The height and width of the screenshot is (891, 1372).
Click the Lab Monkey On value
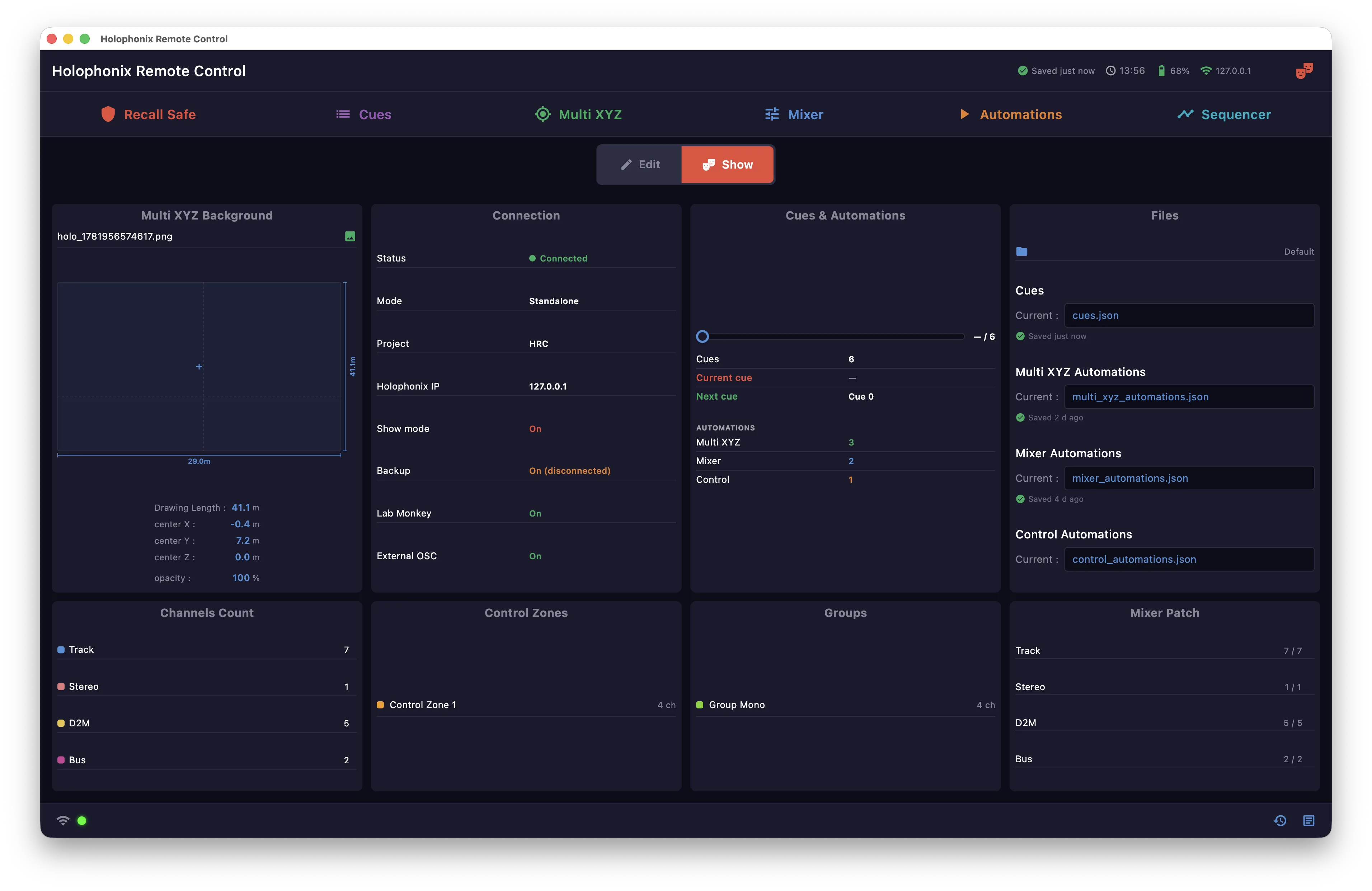(535, 514)
